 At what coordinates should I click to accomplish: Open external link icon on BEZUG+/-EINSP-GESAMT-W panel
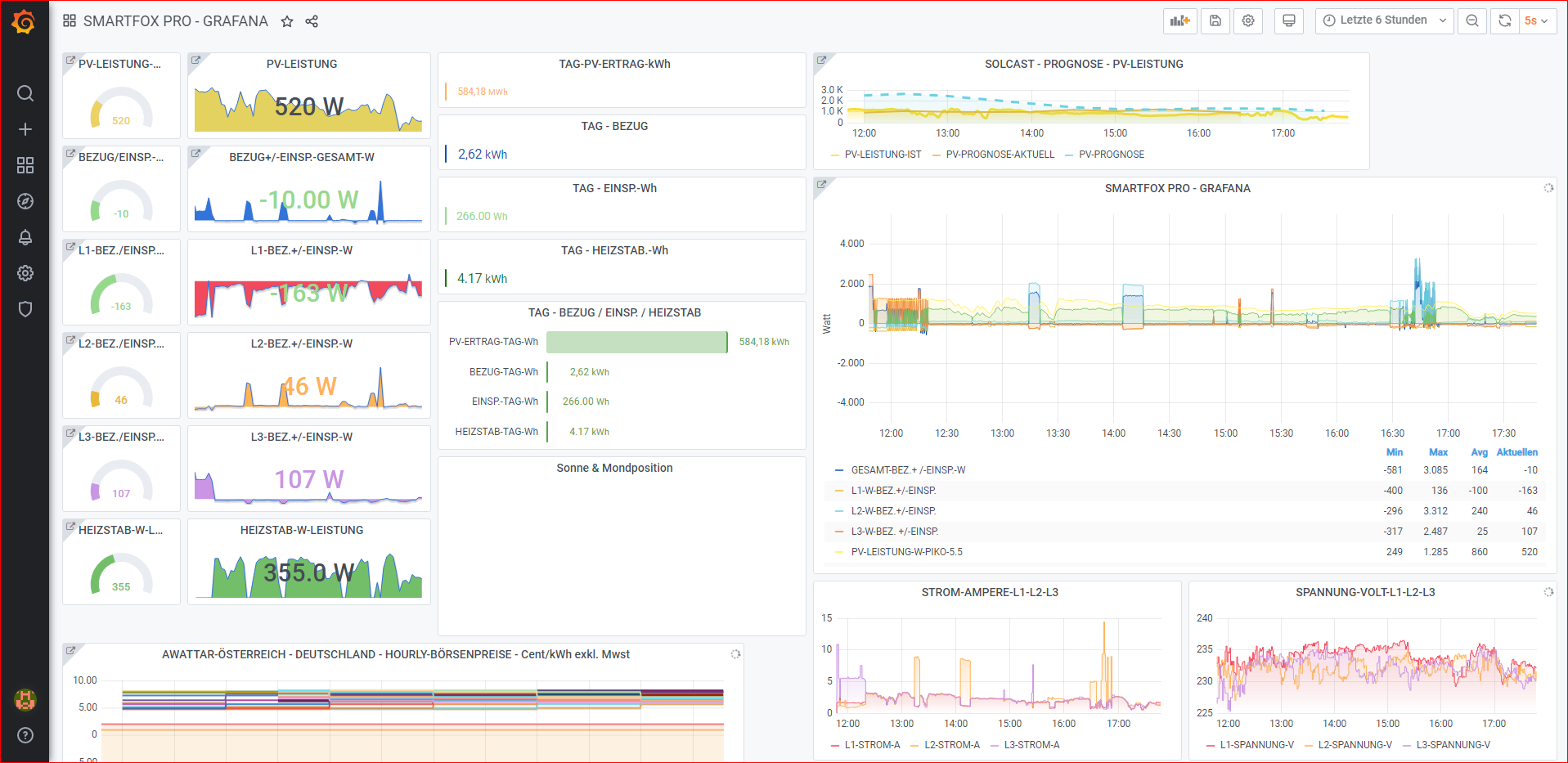195,154
